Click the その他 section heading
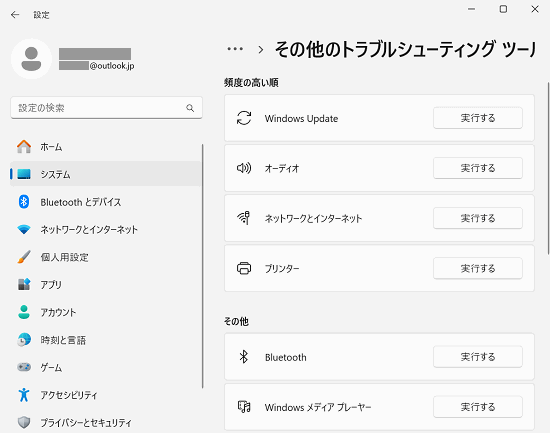550x433 pixels. tap(236, 321)
